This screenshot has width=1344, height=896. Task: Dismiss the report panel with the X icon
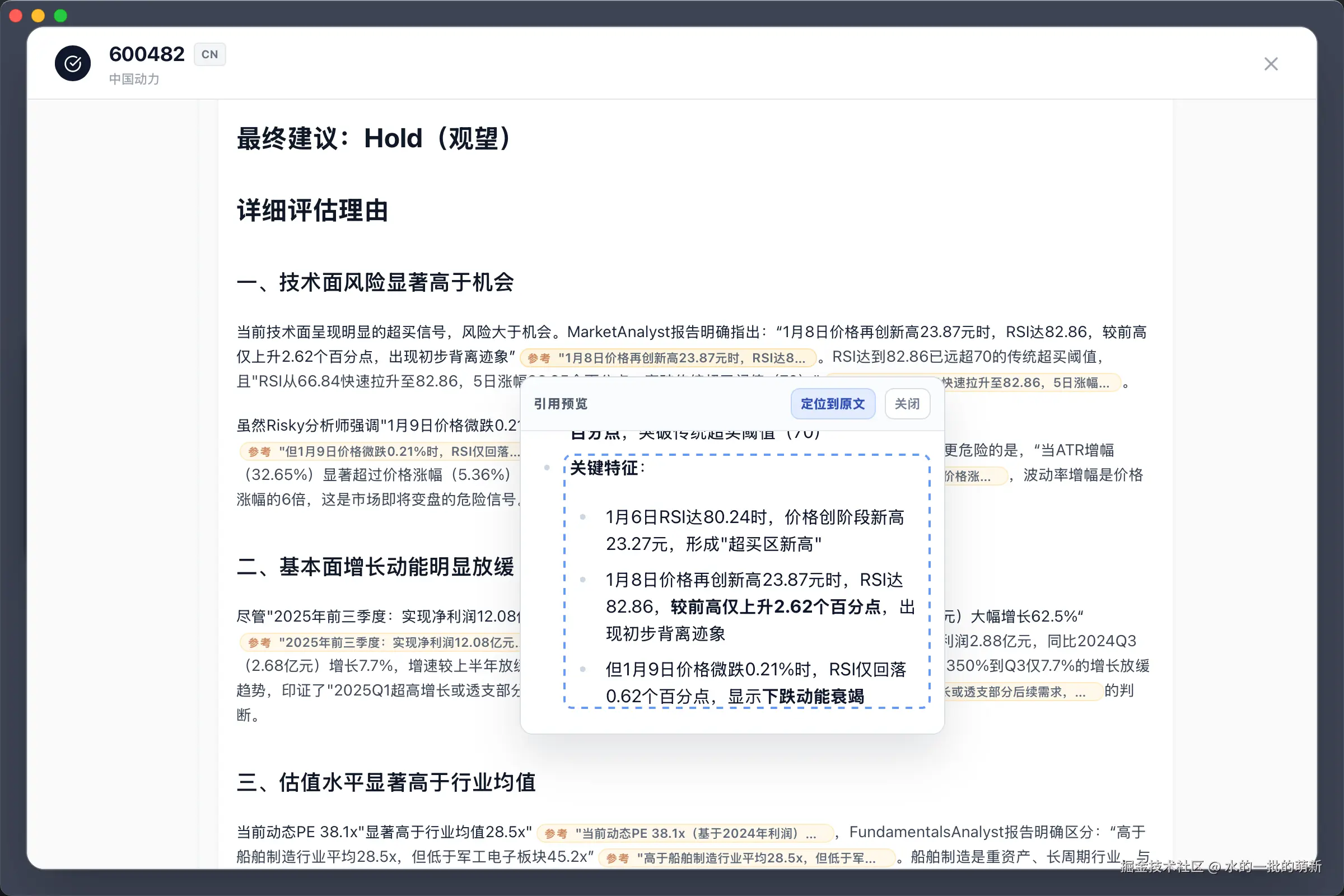pos(1271,64)
